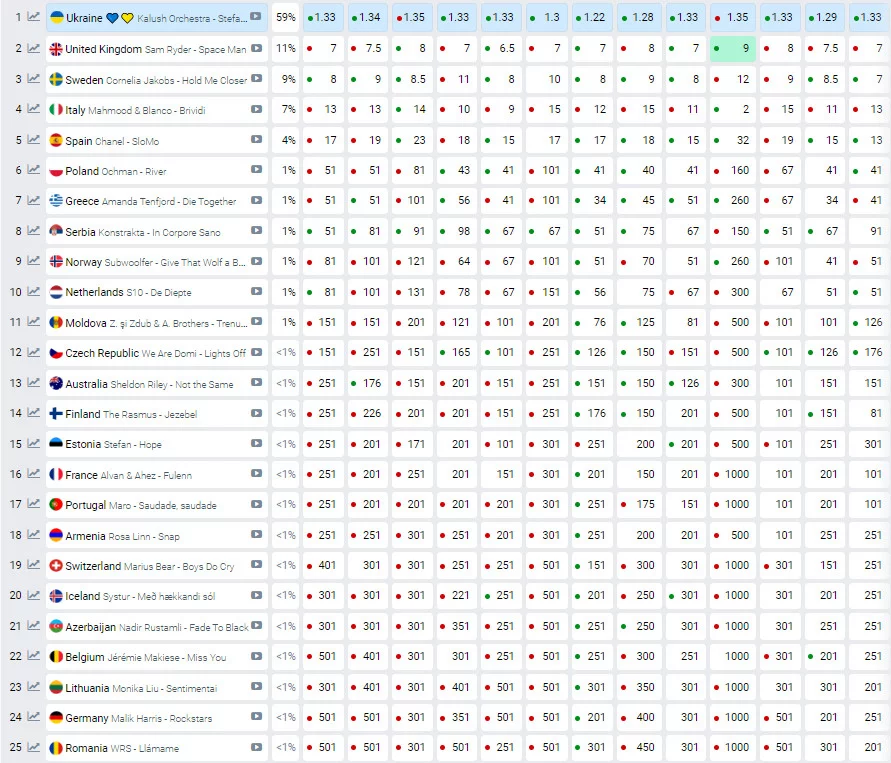This screenshot has height=763, width=891.
Task: Click the odds 32 in Spain's row
Action: (732, 139)
